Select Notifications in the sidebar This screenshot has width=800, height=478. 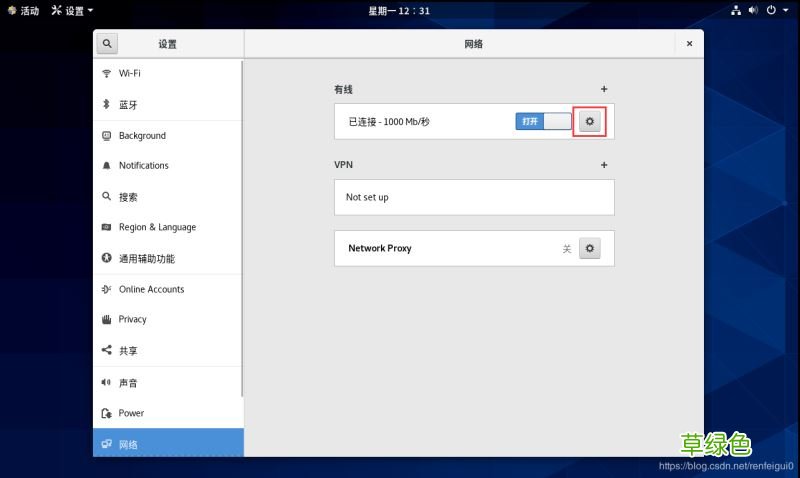168,165
